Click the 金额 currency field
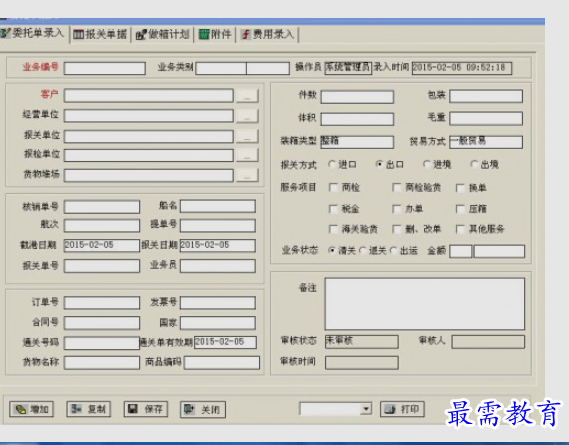This screenshot has width=569, height=445. pos(461,251)
